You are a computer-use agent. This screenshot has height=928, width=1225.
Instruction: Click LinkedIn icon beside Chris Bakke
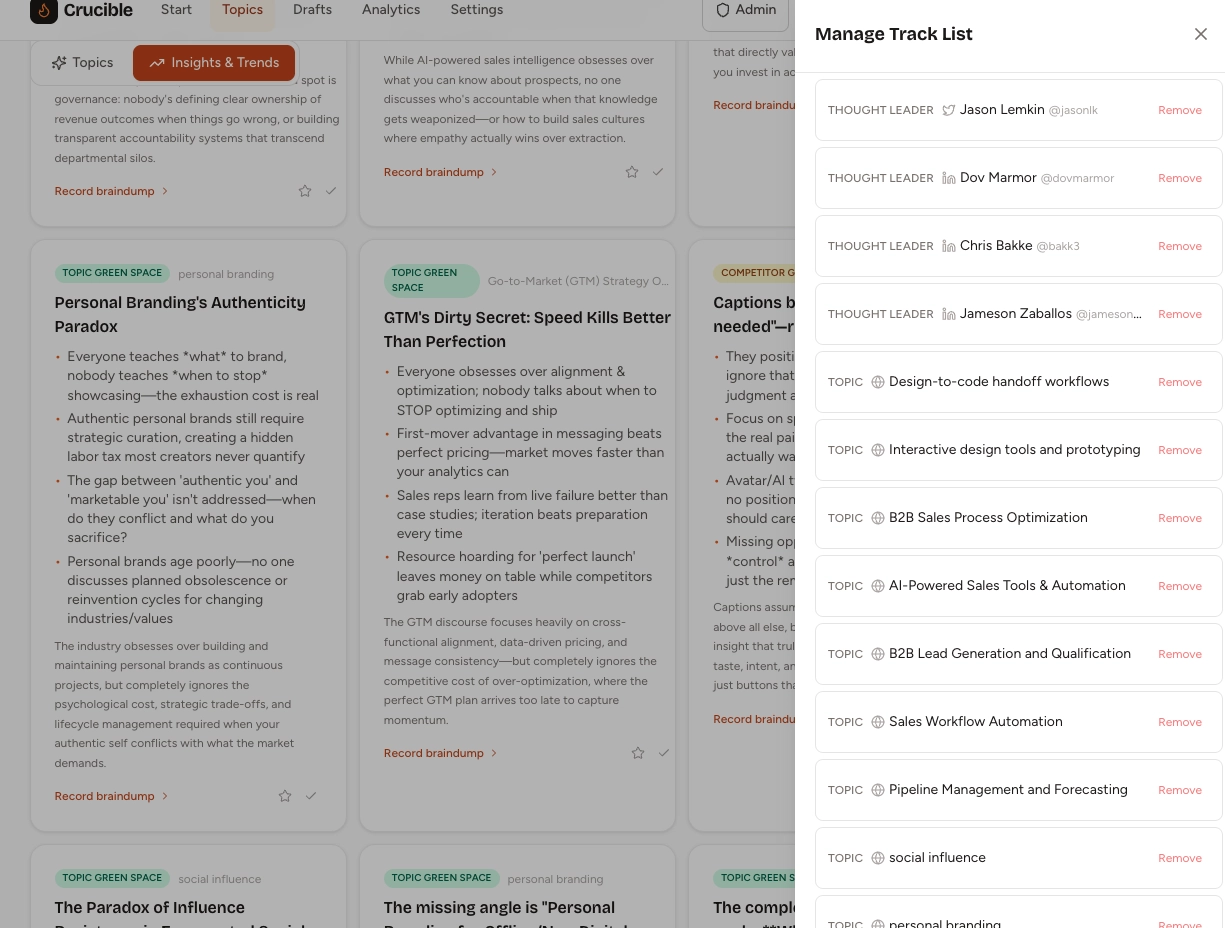pyautogui.click(x=949, y=246)
